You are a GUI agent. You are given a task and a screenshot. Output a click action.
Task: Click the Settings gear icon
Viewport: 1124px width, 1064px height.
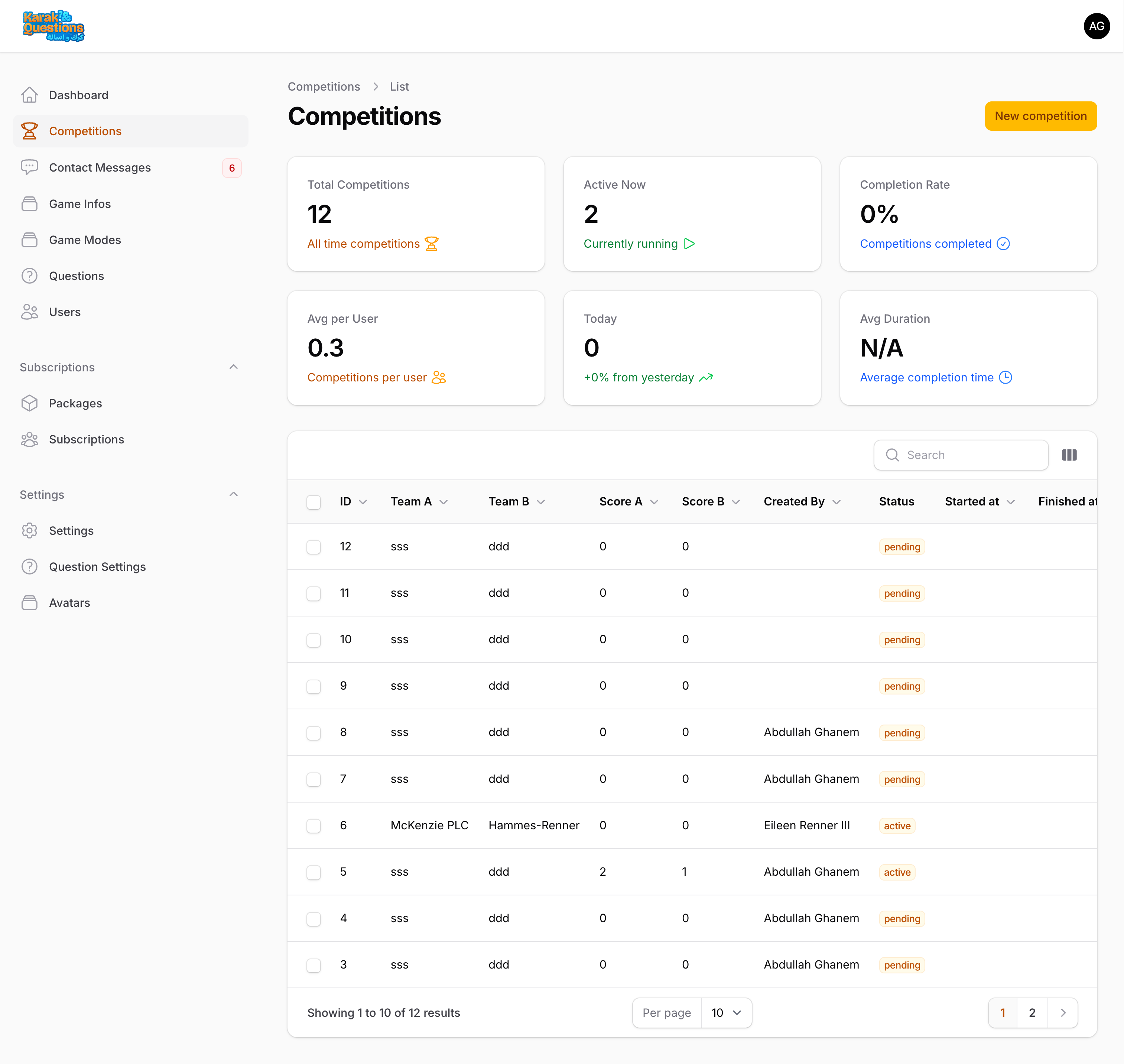29,531
